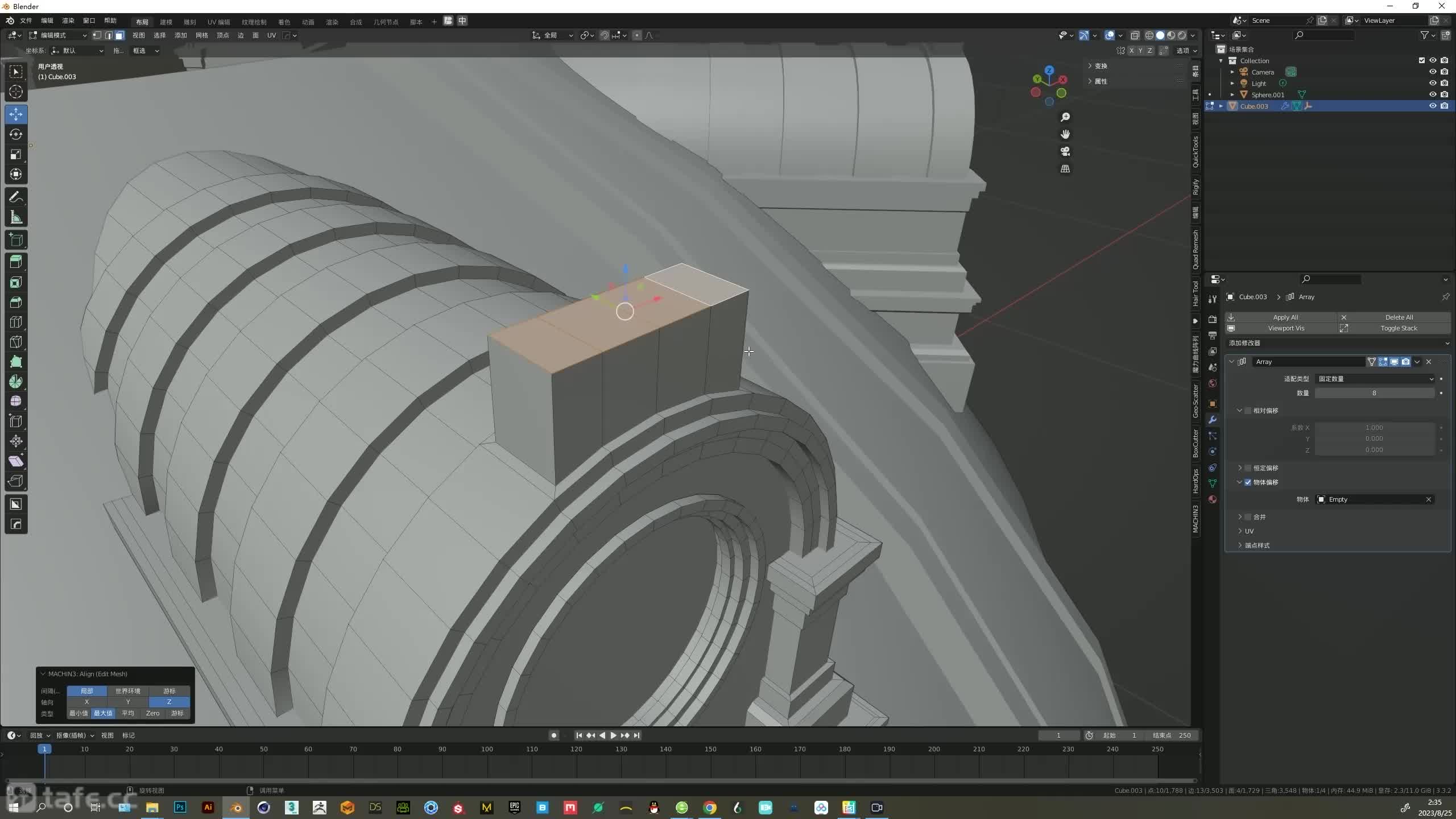Open the 顶点 vertex menu
Image resolution: width=1456 pixels, height=819 pixels.
(223, 35)
